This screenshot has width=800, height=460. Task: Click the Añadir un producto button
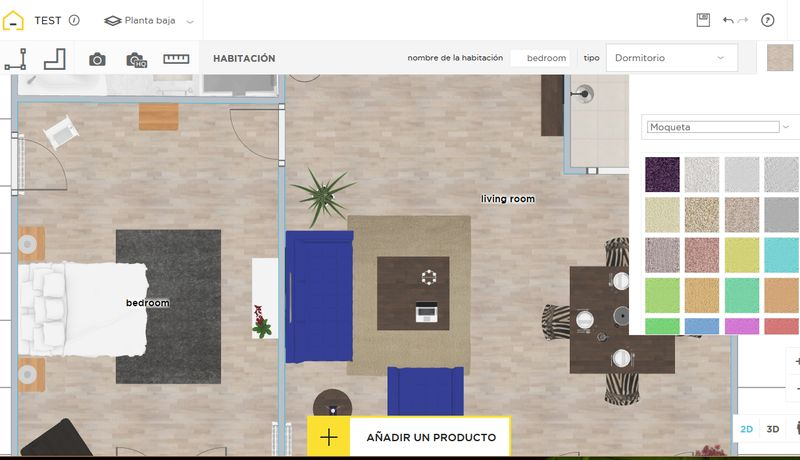(x=408, y=437)
